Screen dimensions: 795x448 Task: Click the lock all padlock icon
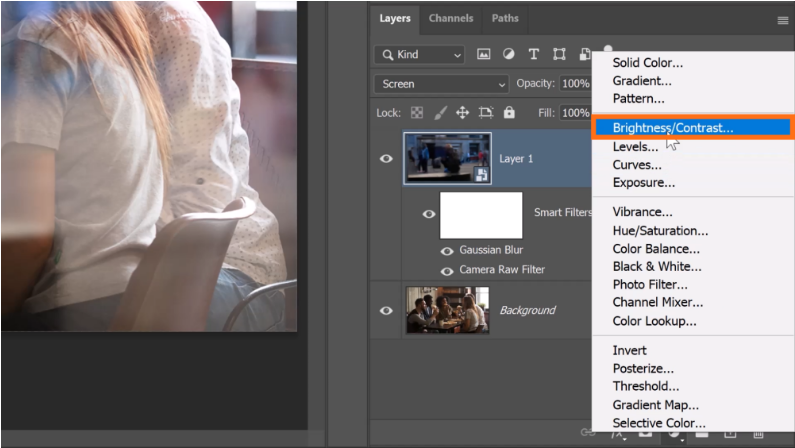pos(509,113)
